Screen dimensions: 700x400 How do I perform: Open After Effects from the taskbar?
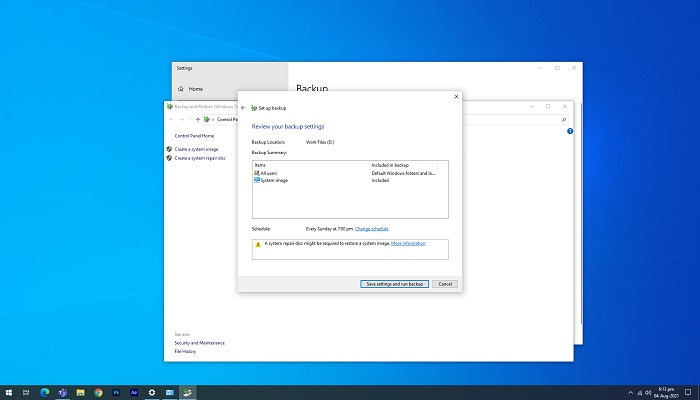click(x=134, y=392)
